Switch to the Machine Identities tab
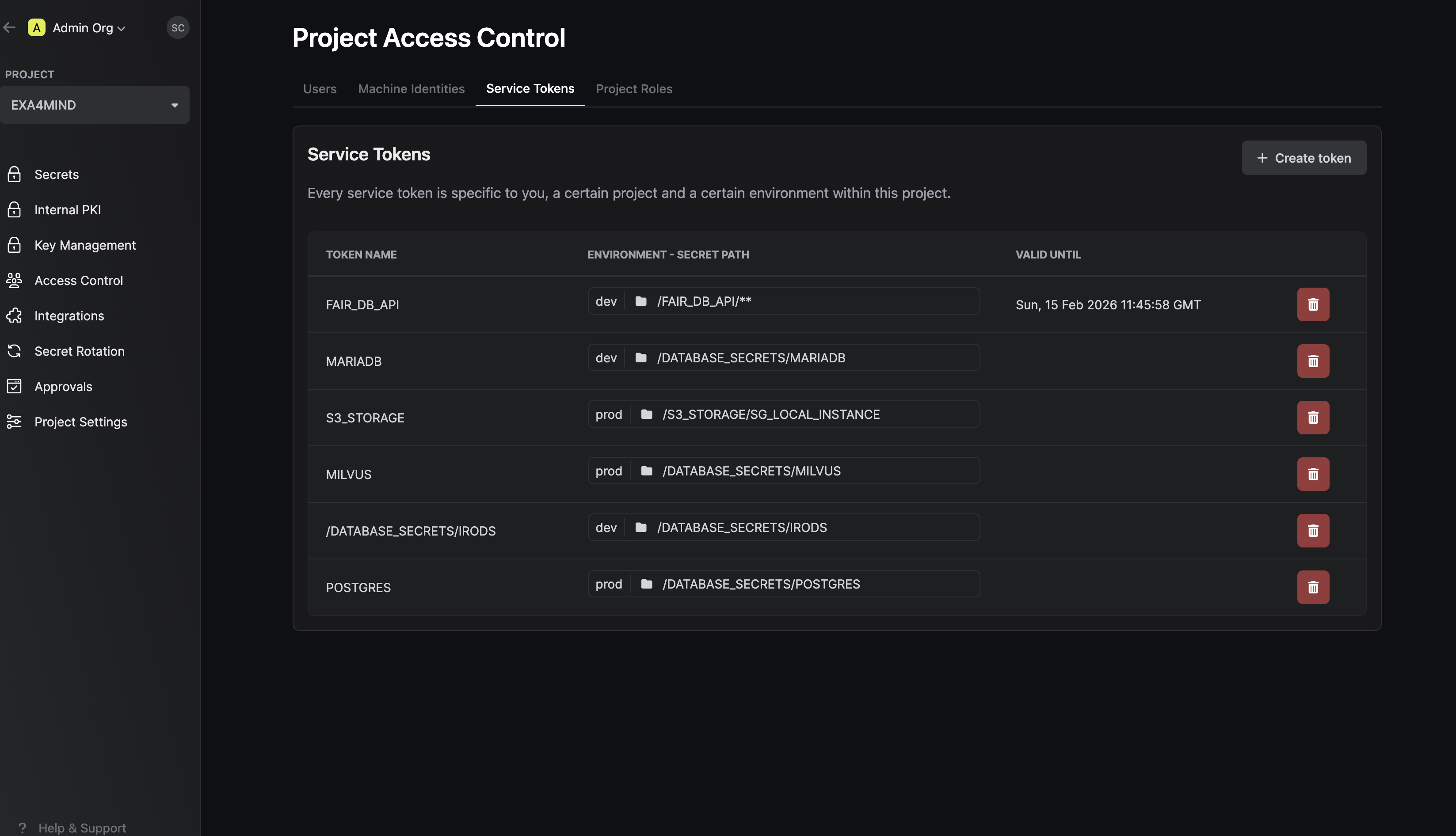 pyautogui.click(x=411, y=89)
